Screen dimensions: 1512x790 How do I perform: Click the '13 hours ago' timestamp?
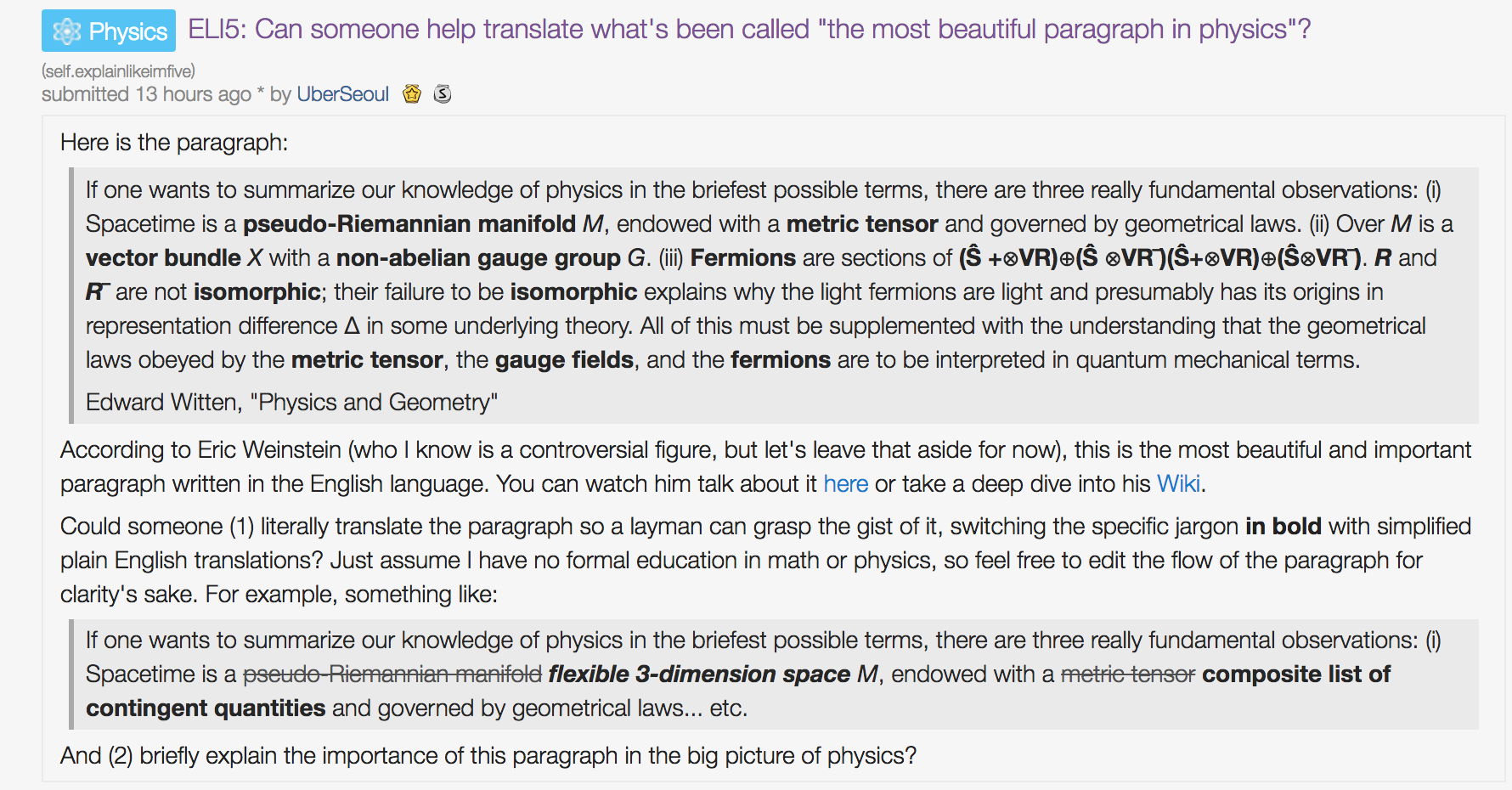194,94
